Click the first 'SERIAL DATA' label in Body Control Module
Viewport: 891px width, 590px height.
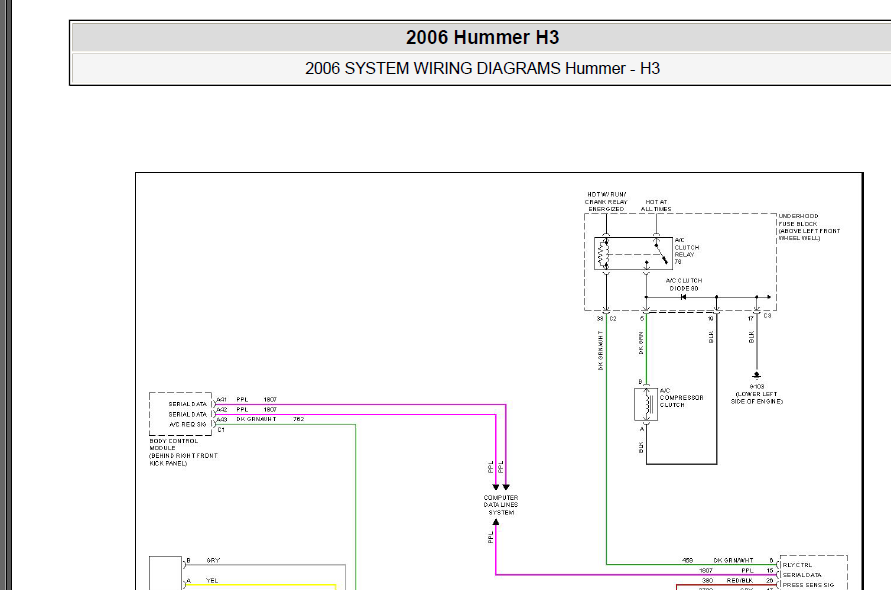pos(188,404)
